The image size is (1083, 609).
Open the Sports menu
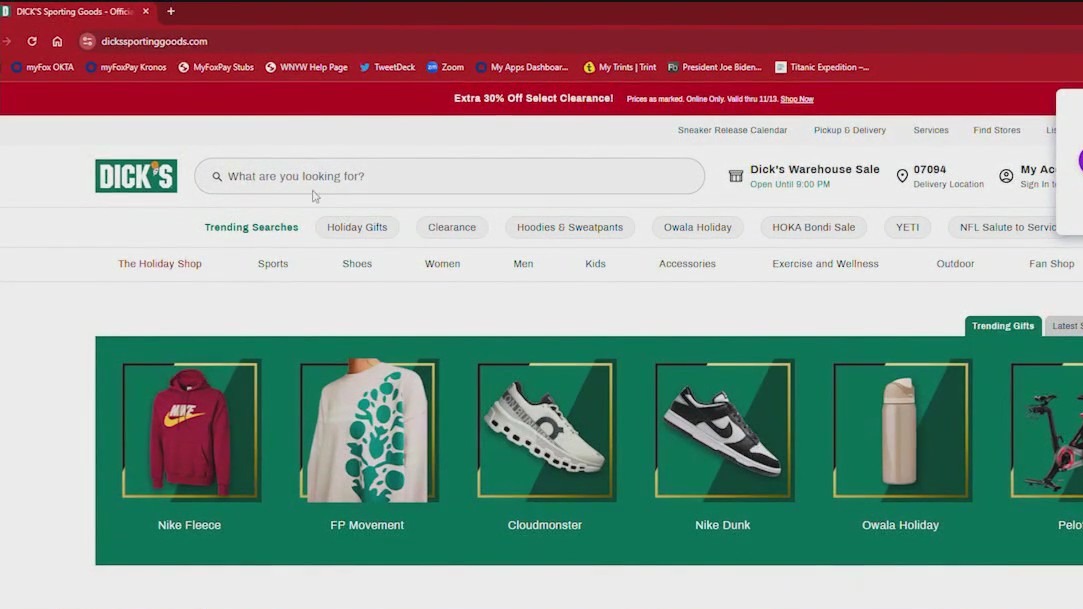coord(273,264)
